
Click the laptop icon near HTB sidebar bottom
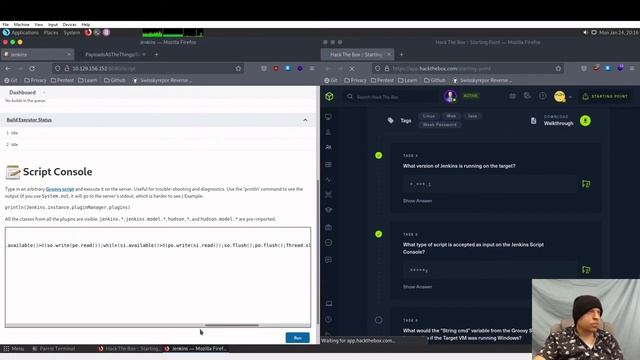click(329, 303)
